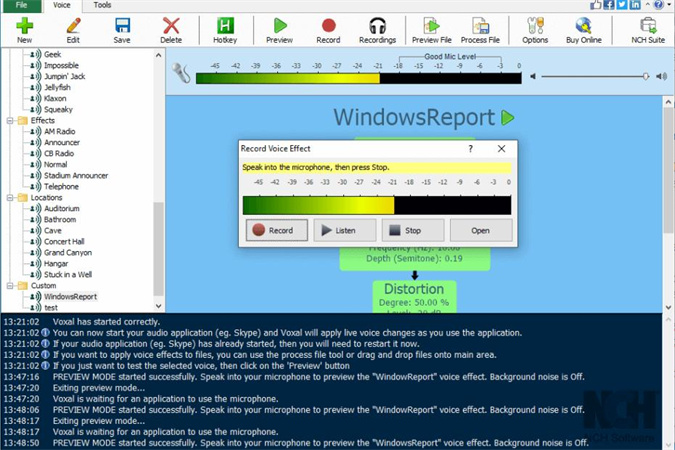Image resolution: width=675 pixels, height=450 pixels.
Task: Switch to the Tools tab
Action: [x=102, y=5]
